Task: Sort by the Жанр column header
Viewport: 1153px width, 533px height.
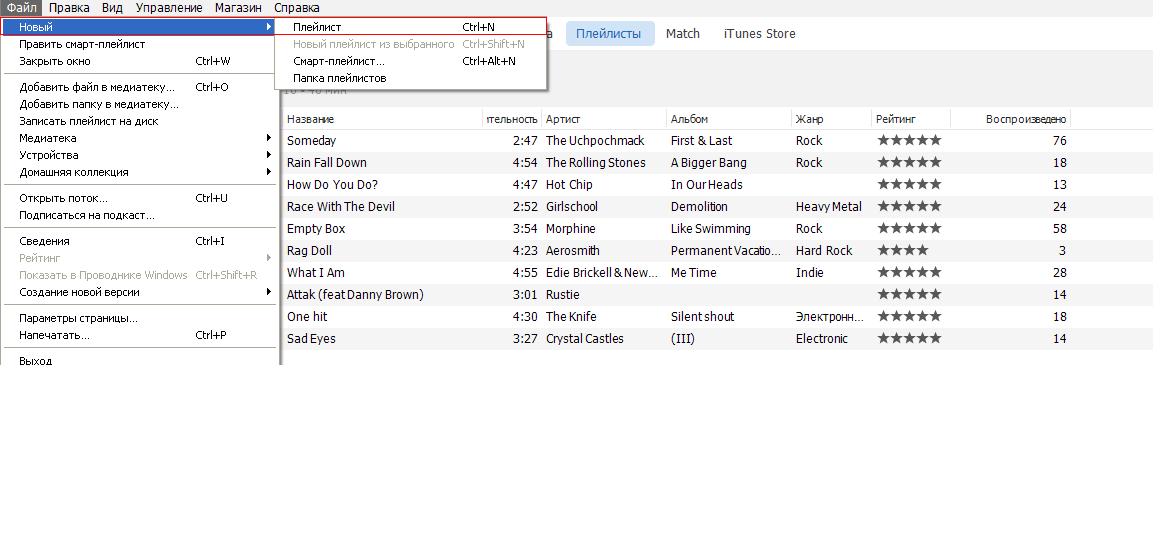Action: [x=832, y=119]
